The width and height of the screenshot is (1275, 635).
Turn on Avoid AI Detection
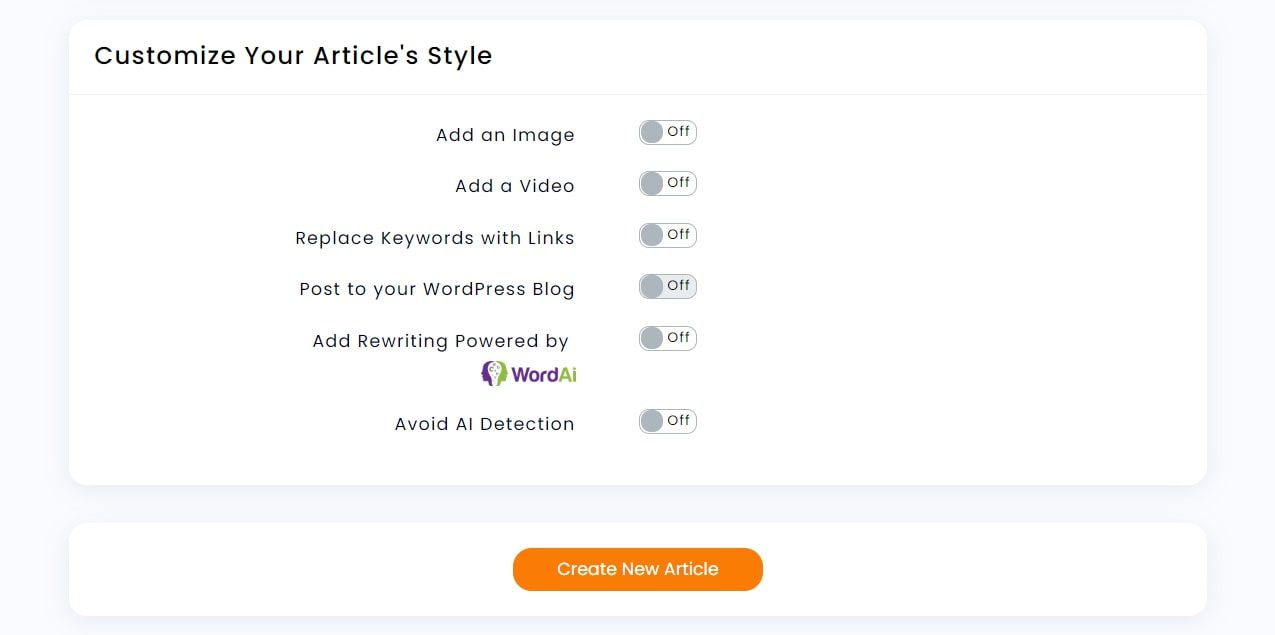[667, 421]
